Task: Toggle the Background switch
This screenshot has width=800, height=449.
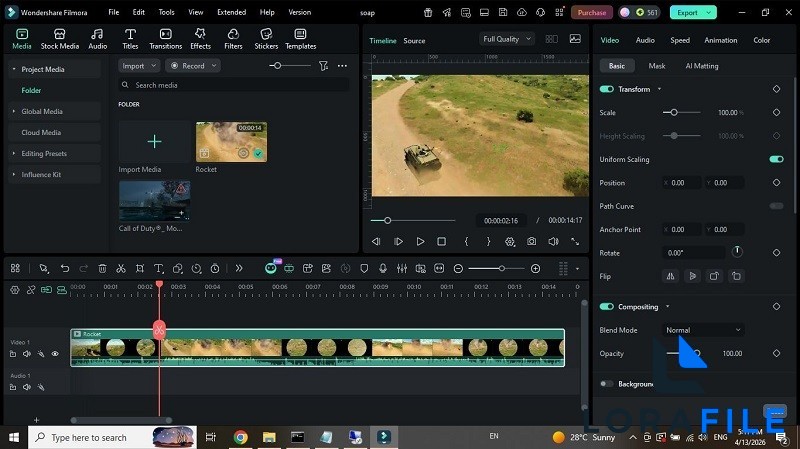Action: click(607, 384)
